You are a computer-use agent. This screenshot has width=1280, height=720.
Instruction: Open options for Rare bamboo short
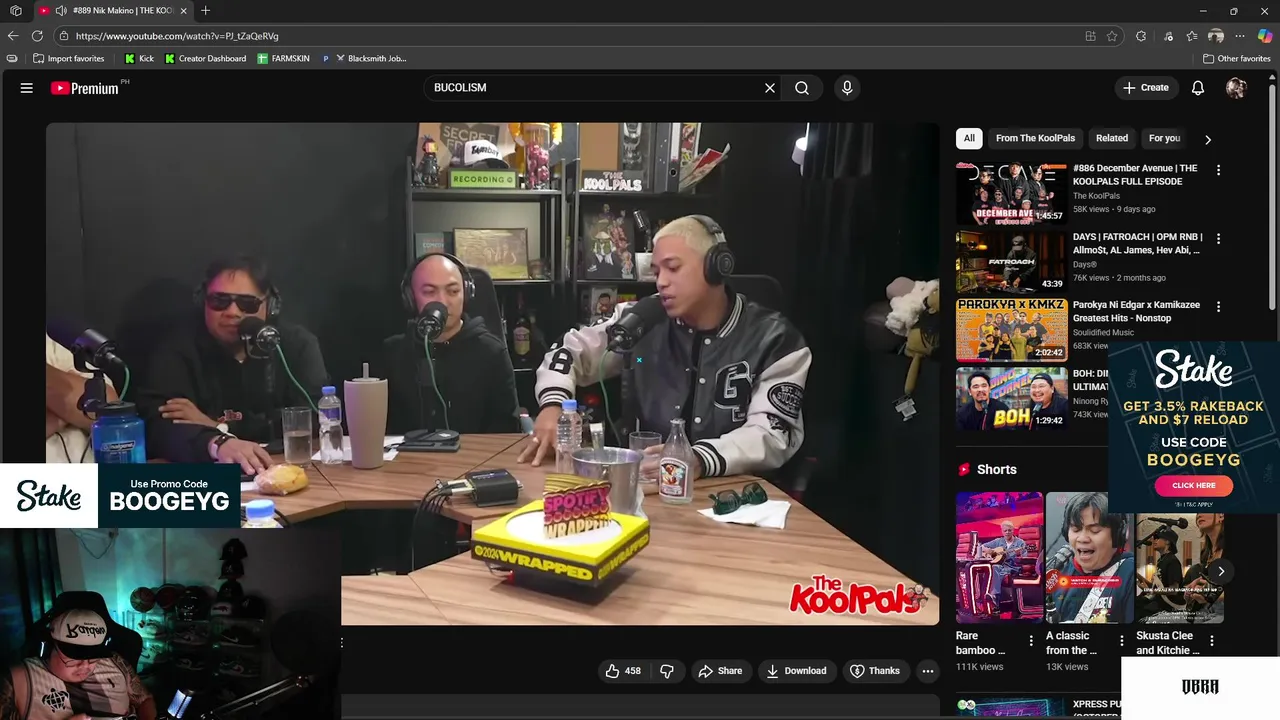[1031, 641]
